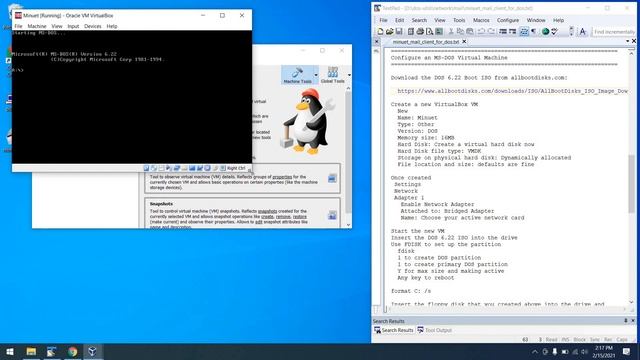The image size is (640, 360).
Task: Open TextPad Macros menu
Action: point(481,20)
